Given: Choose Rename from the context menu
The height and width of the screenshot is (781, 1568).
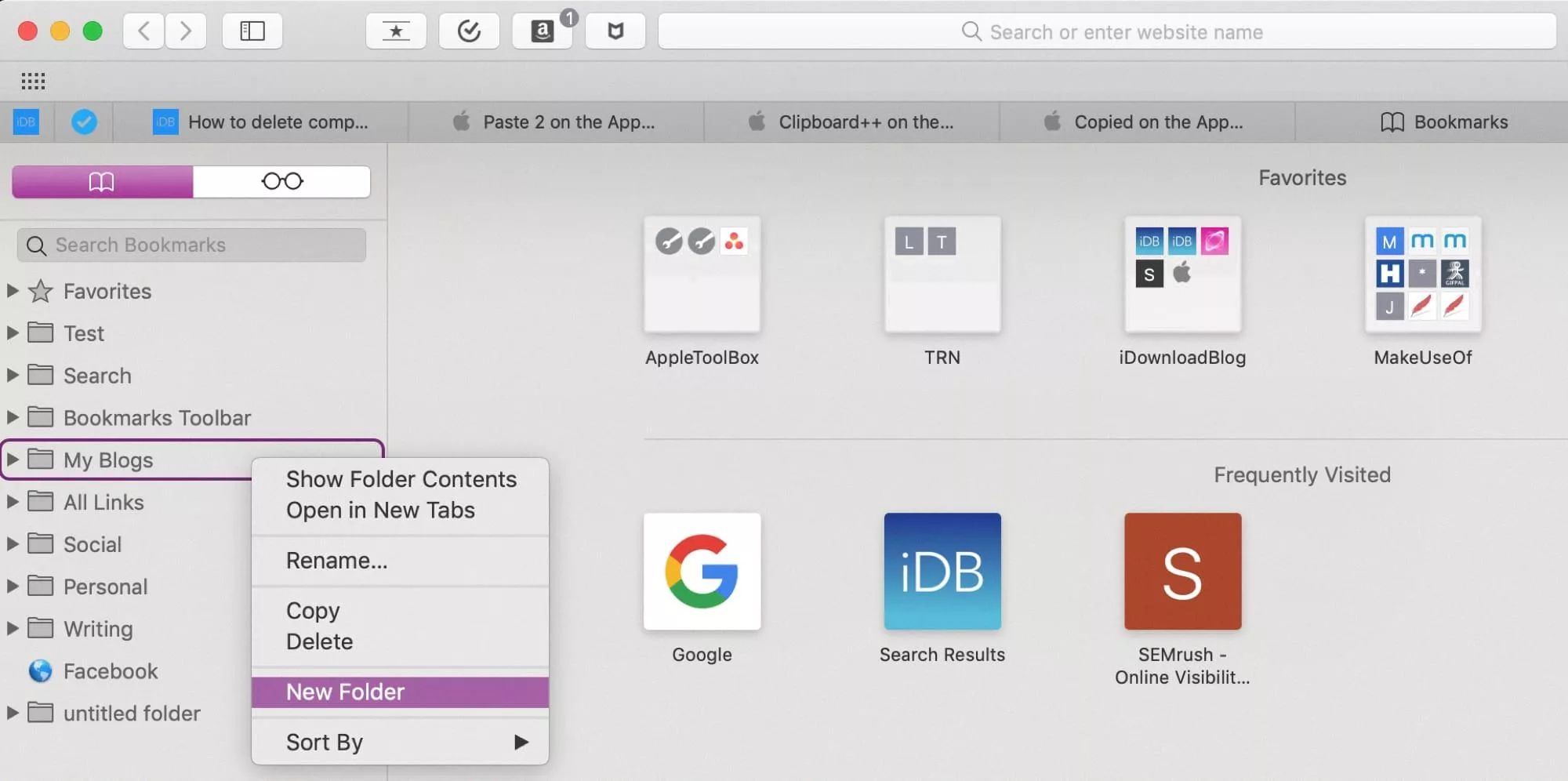Looking at the screenshot, I should [337, 560].
